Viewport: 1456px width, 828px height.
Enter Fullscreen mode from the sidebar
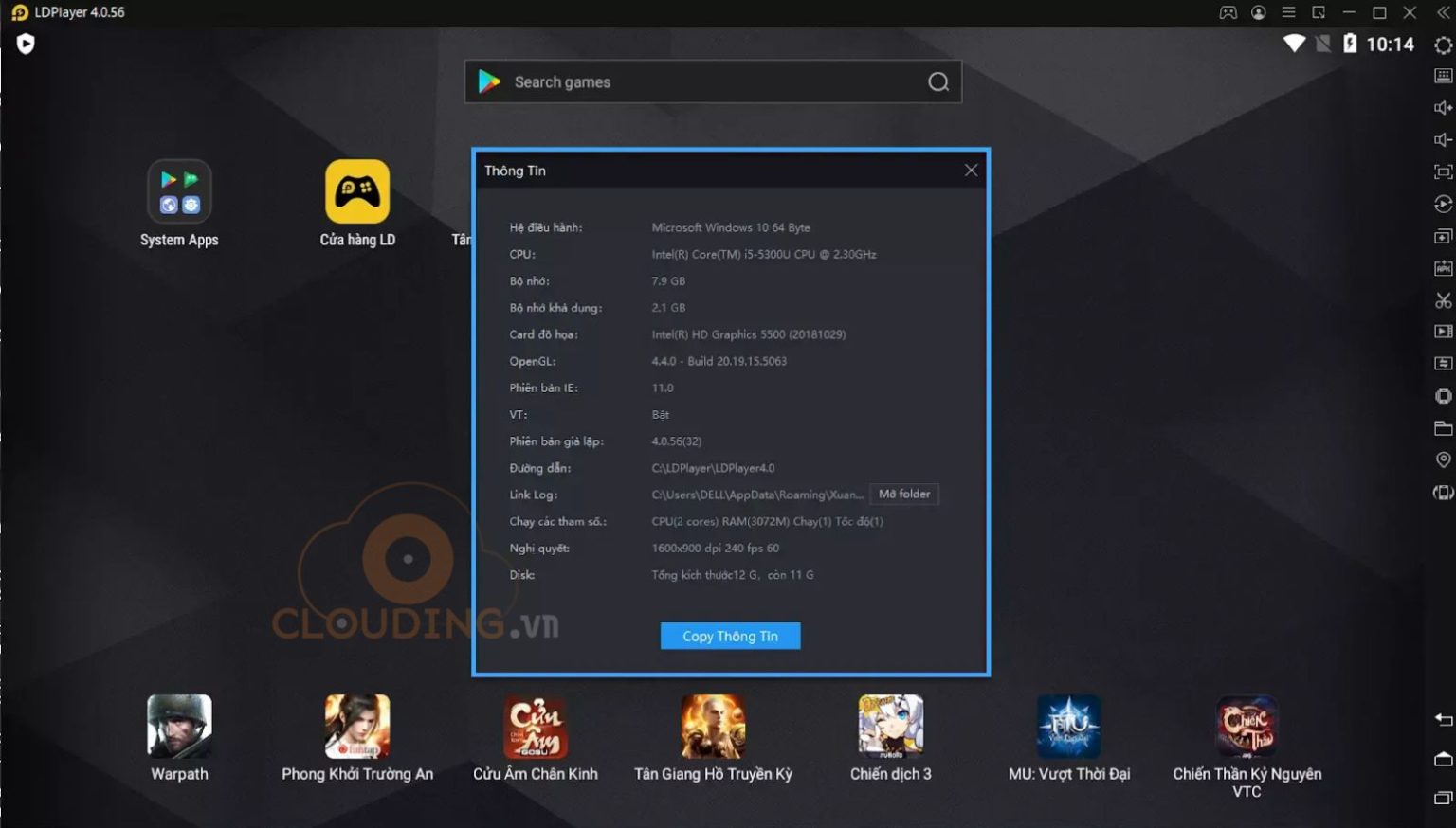[x=1443, y=171]
